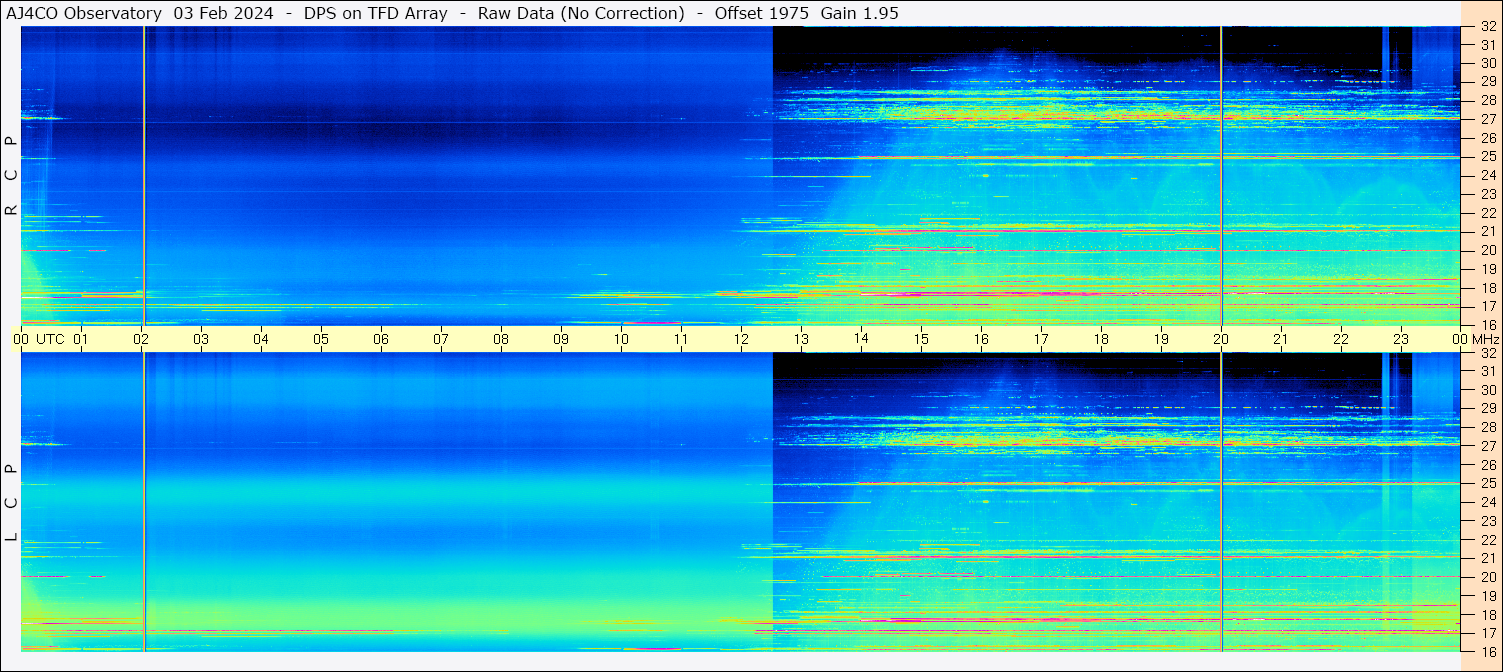
Task: Click hour "08" on the time axis
Action: click(501, 339)
